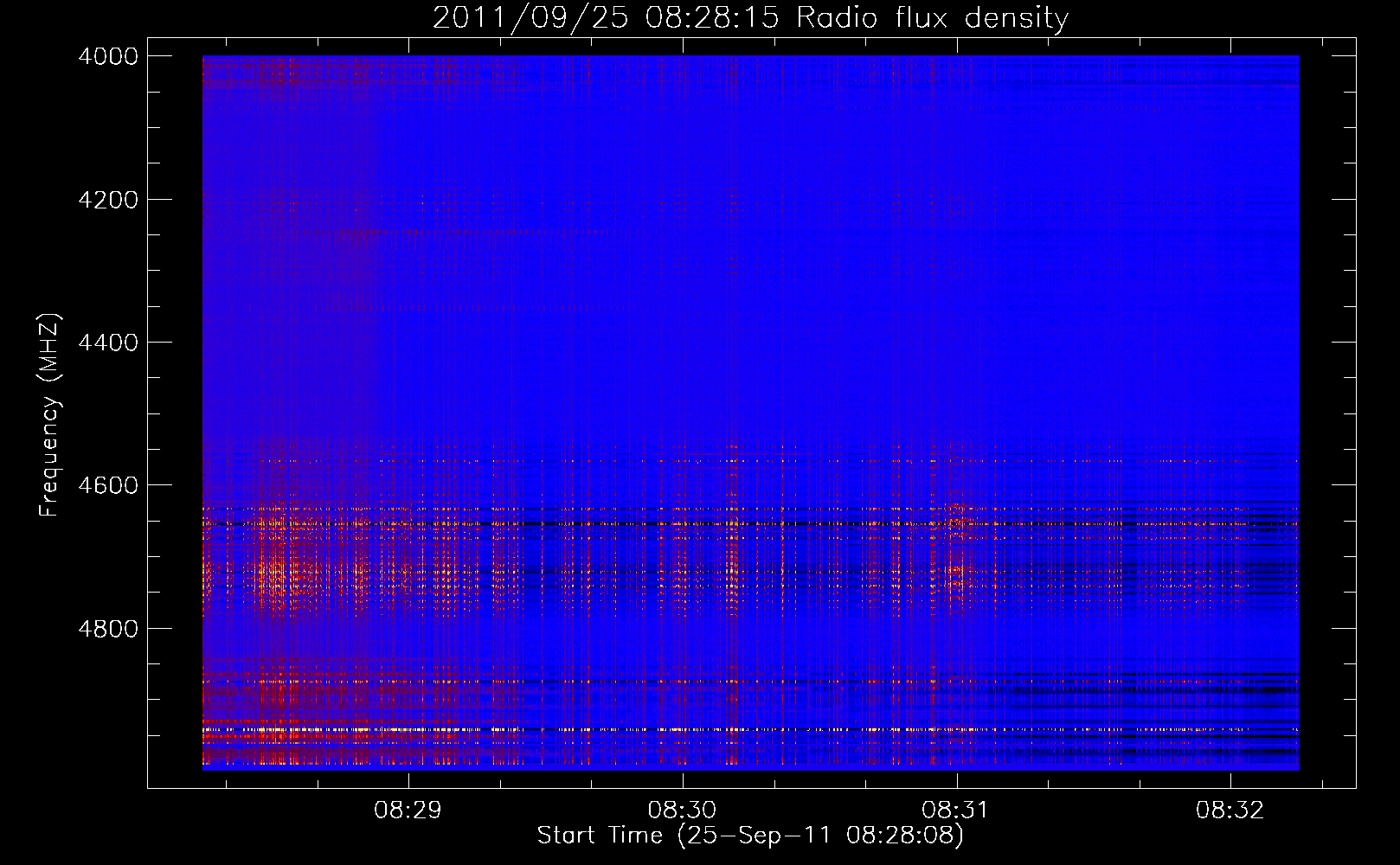Click the 4800 frequency tick label
1400x865 pixels.
pos(108,628)
